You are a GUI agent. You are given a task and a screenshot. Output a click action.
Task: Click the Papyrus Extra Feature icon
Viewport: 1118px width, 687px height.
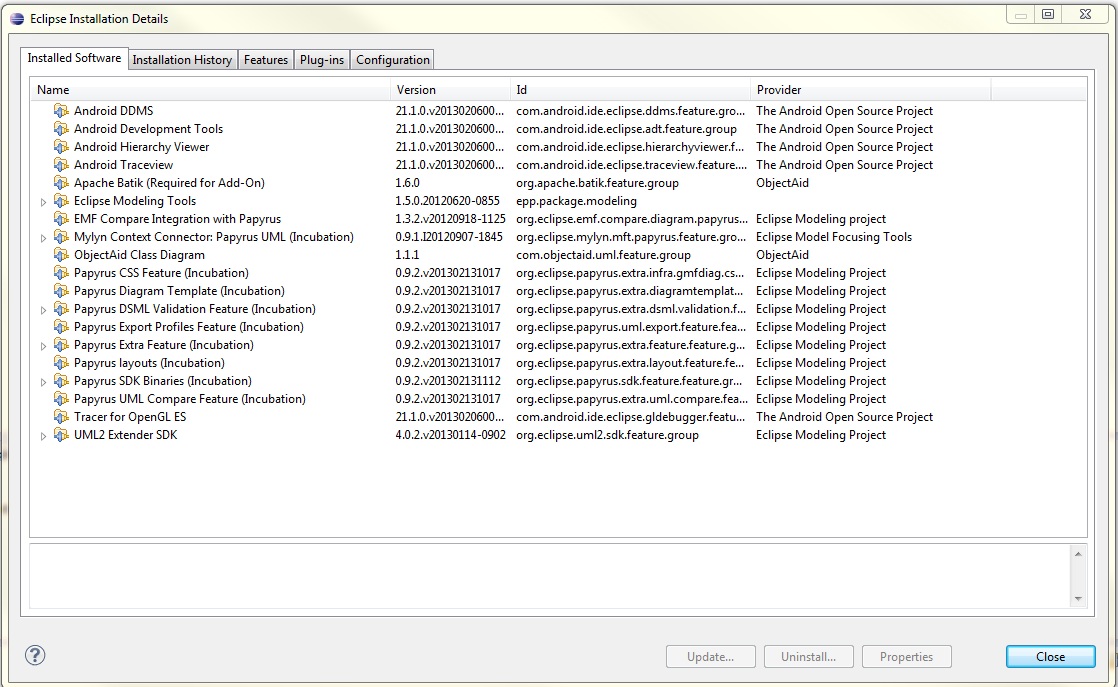(61, 345)
